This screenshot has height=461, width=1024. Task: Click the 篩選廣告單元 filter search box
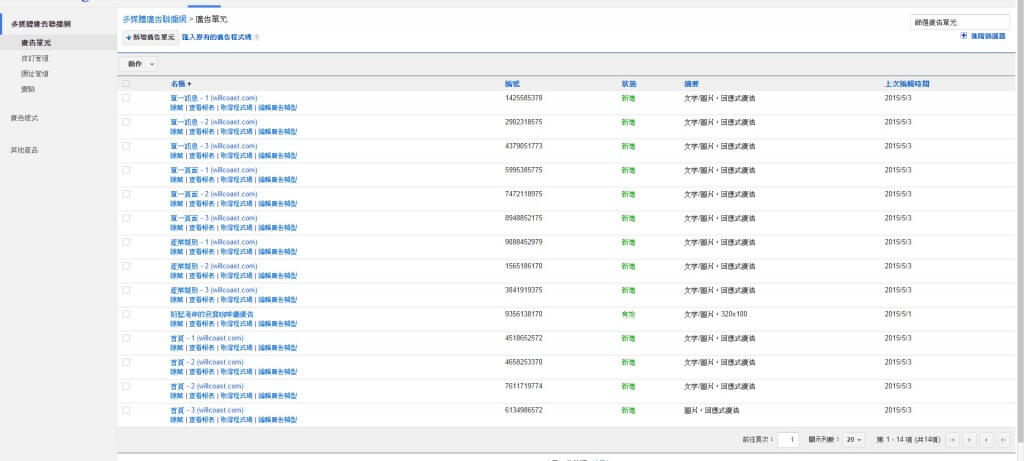pos(959,22)
